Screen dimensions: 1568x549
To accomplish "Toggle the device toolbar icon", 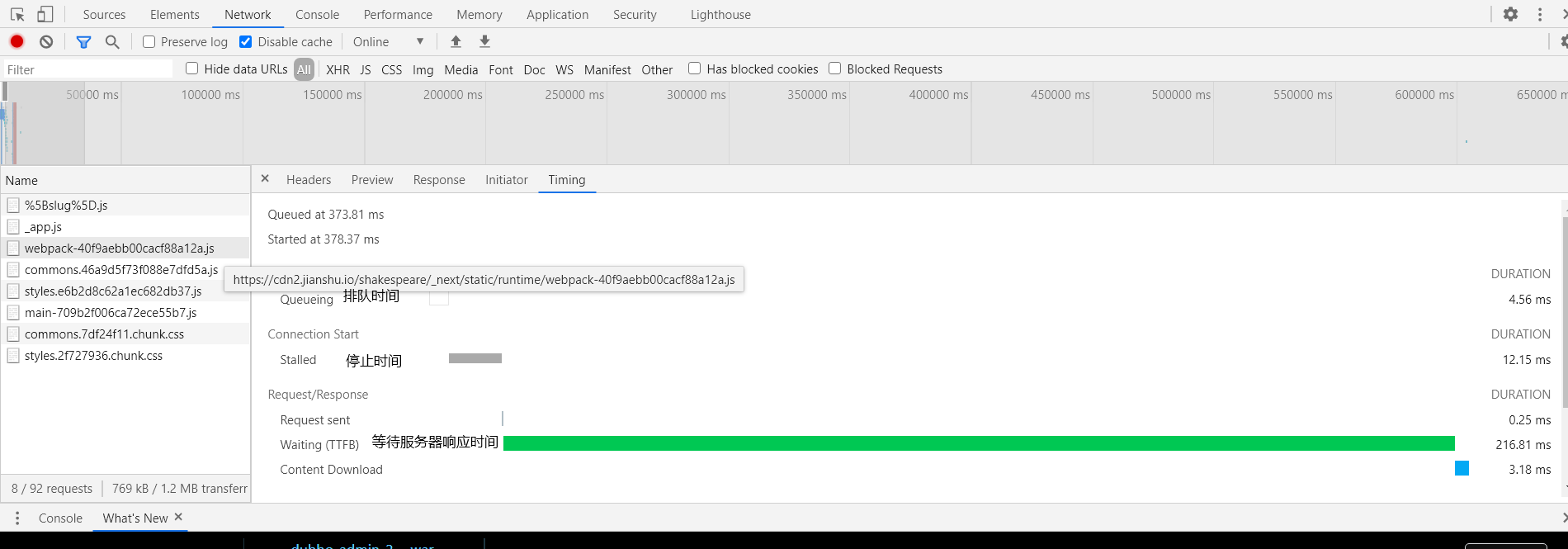I will [45, 14].
